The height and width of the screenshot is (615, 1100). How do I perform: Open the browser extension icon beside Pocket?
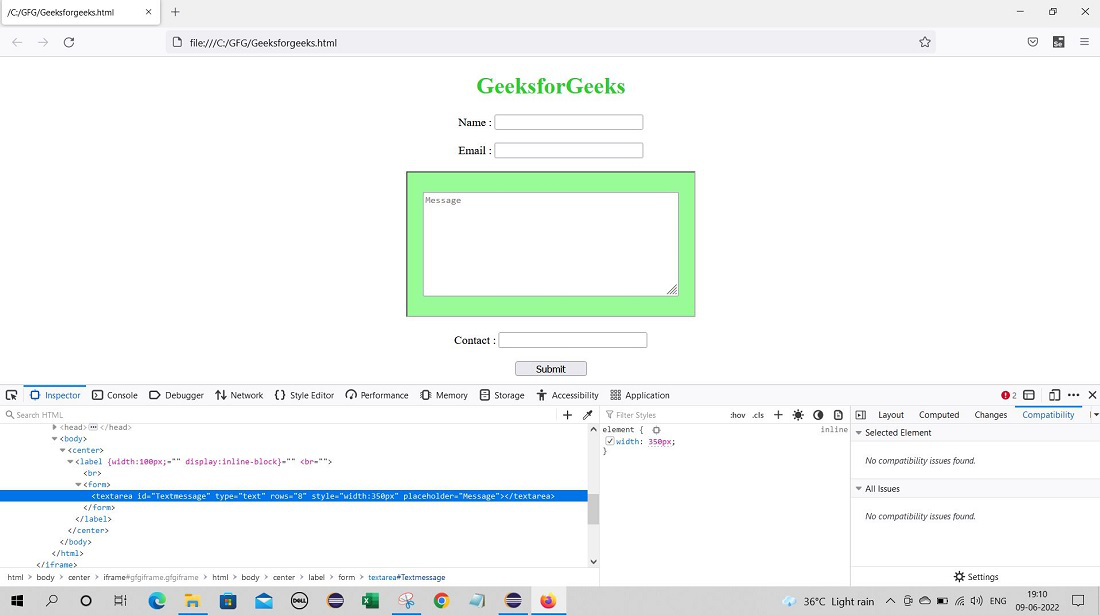(1059, 42)
